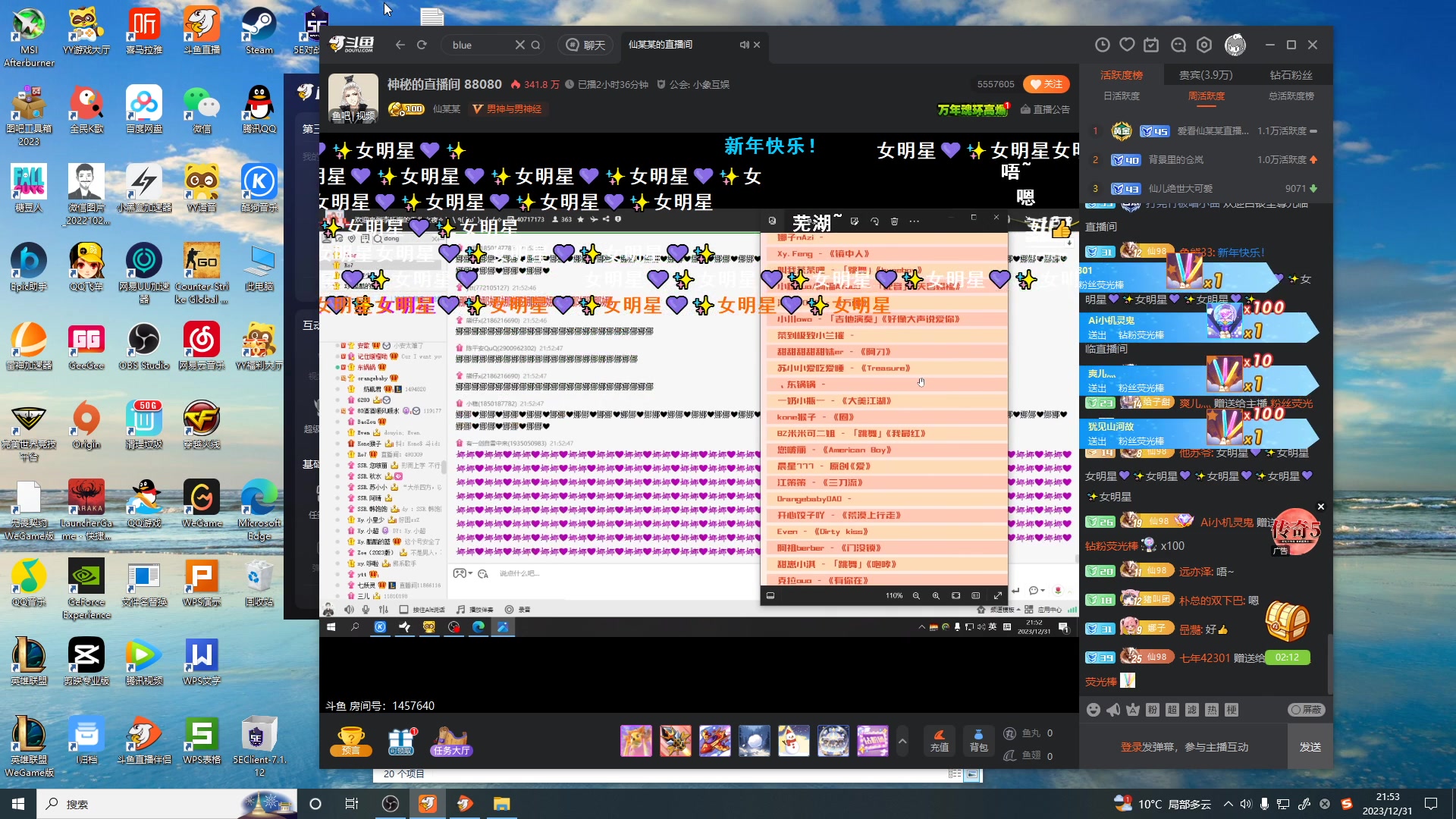Go back with the Douyu back arrow
The height and width of the screenshot is (819, 1456).
[400, 45]
